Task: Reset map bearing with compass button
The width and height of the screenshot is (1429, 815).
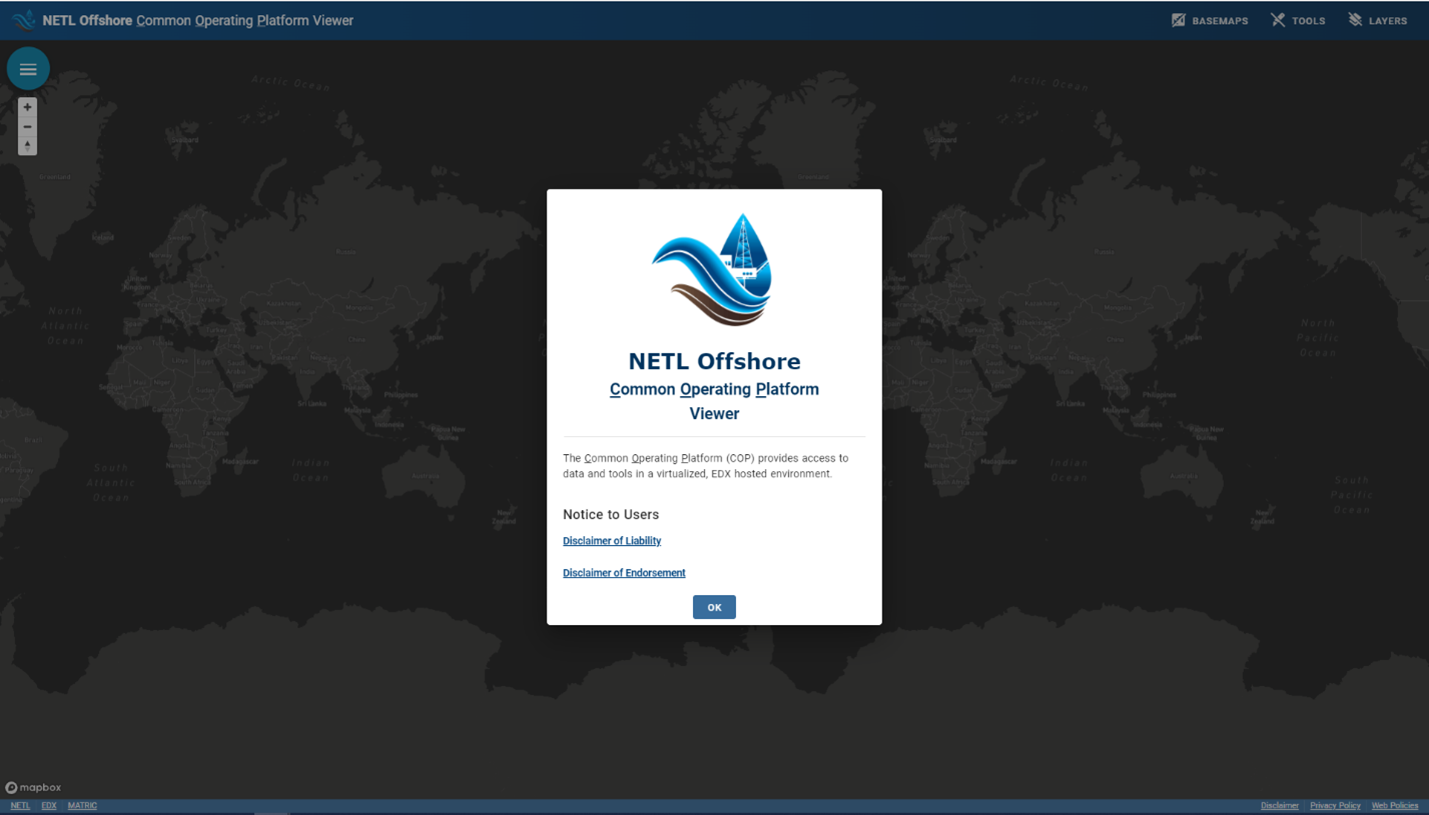Action: click(27, 145)
